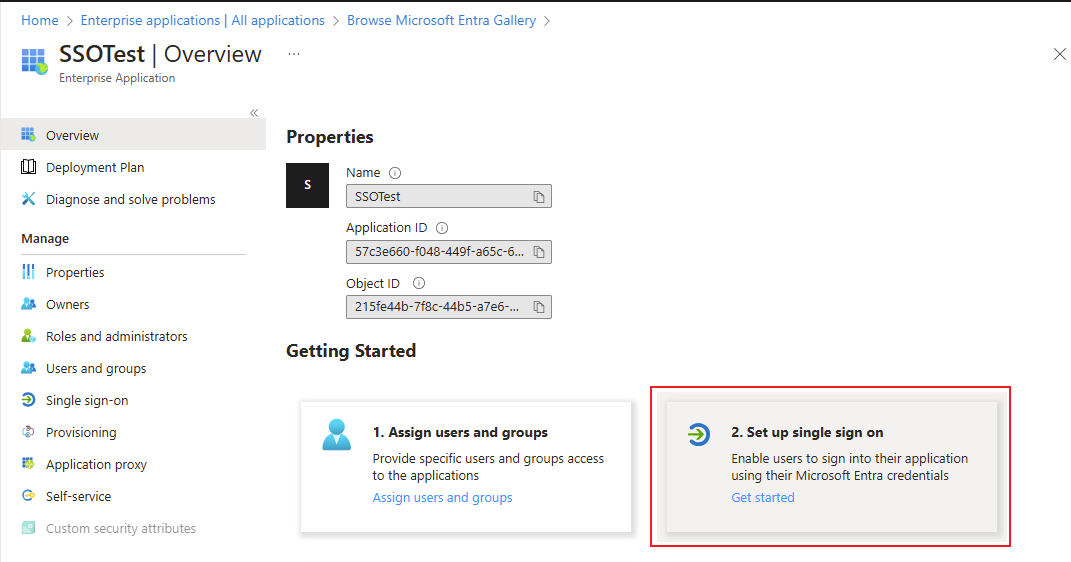Click the Deployment Plan book icon
The width and height of the screenshot is (1071, 562).
pos(28,167)
